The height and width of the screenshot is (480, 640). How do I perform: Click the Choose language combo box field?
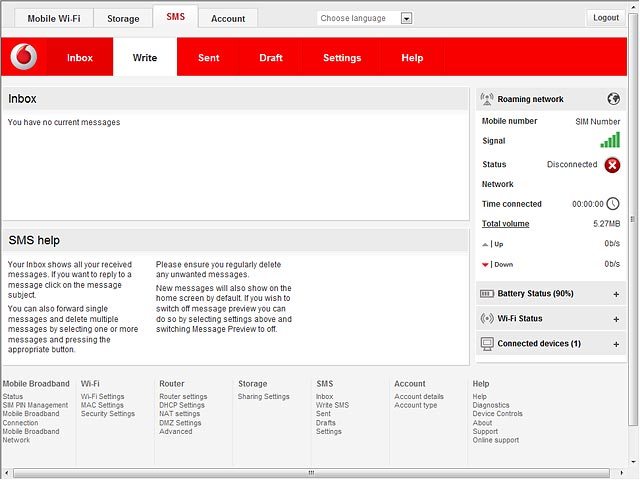pos(364,18)
